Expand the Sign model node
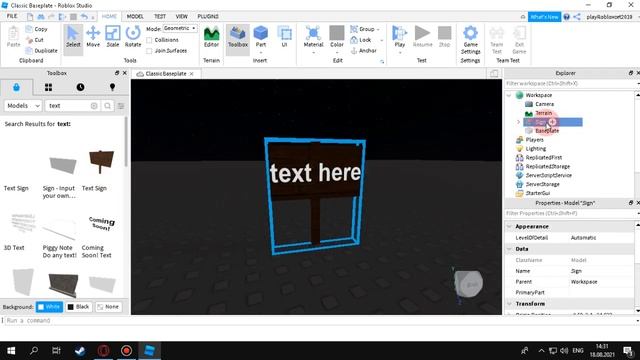The height and width of the screenshot is (360, 640). [x=518, y=122]
